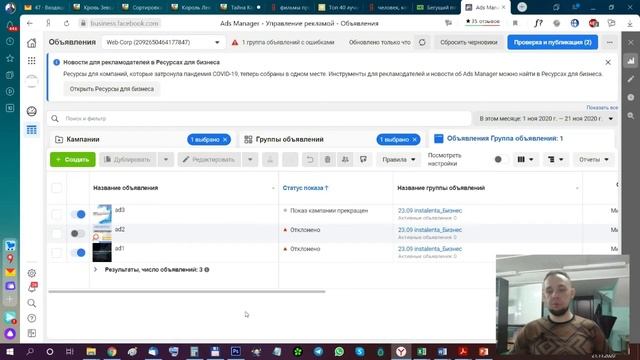This screenshot has height=360, width=640.
Task: Click the Показать все link
Action: (602, 107)
